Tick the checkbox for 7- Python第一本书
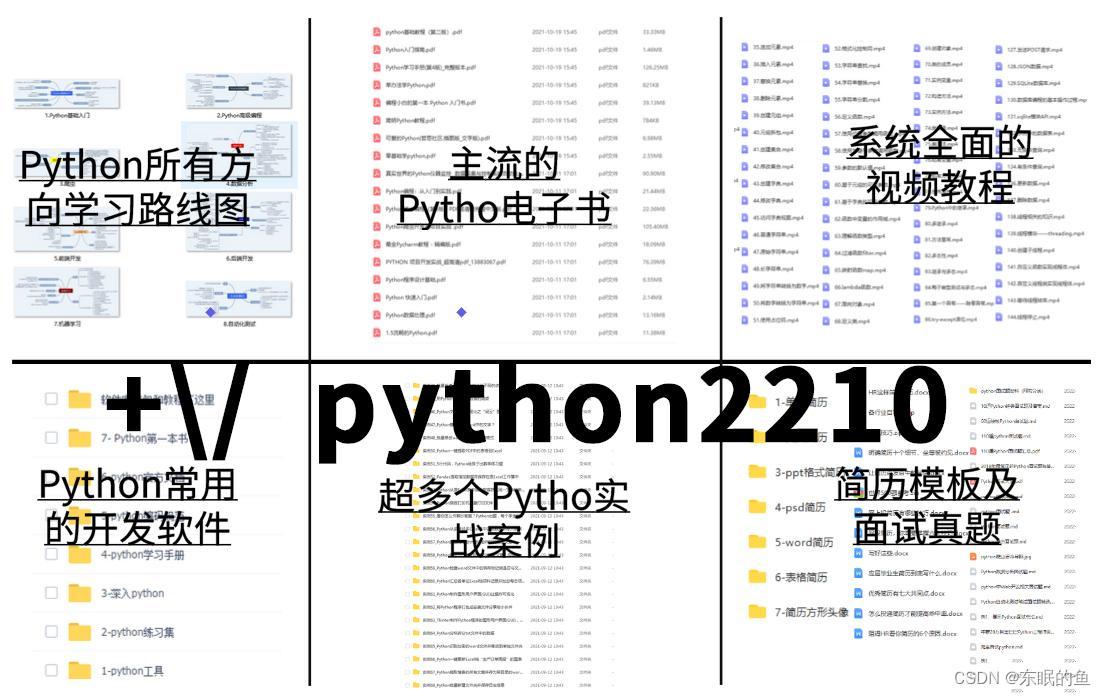 click(51, 438)
